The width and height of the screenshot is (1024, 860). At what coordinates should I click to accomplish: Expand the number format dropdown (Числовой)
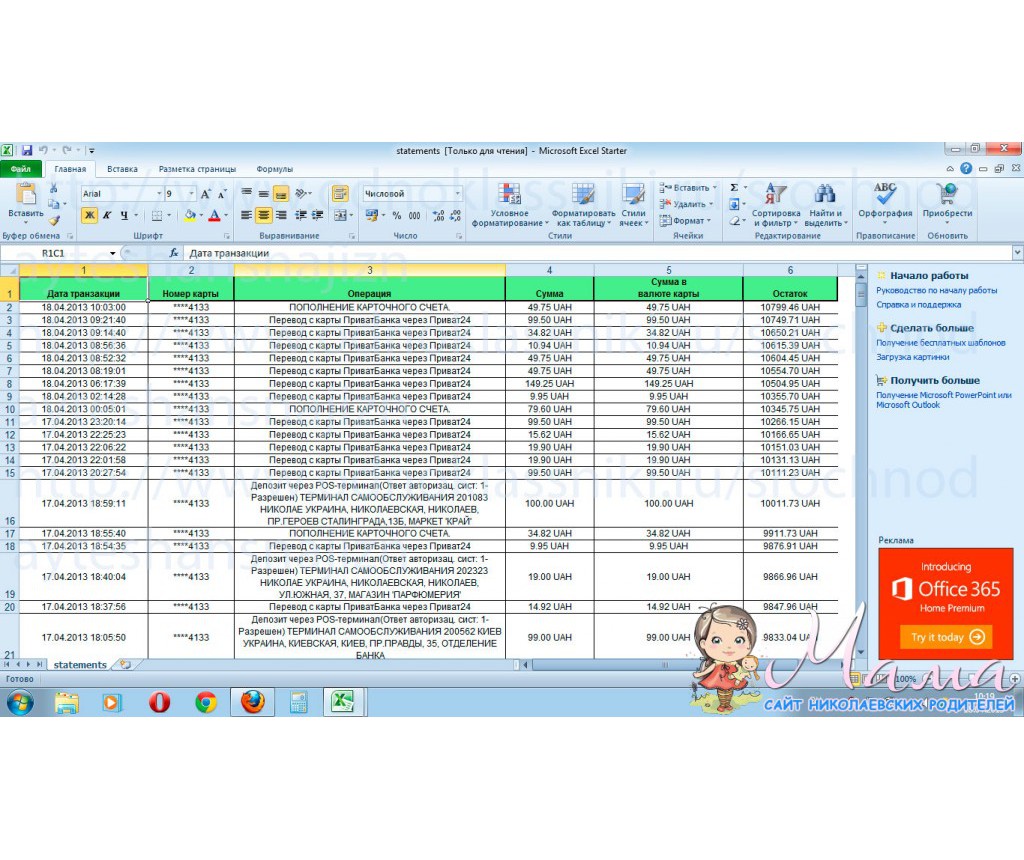pyautogui.click(x=458, y=193)
